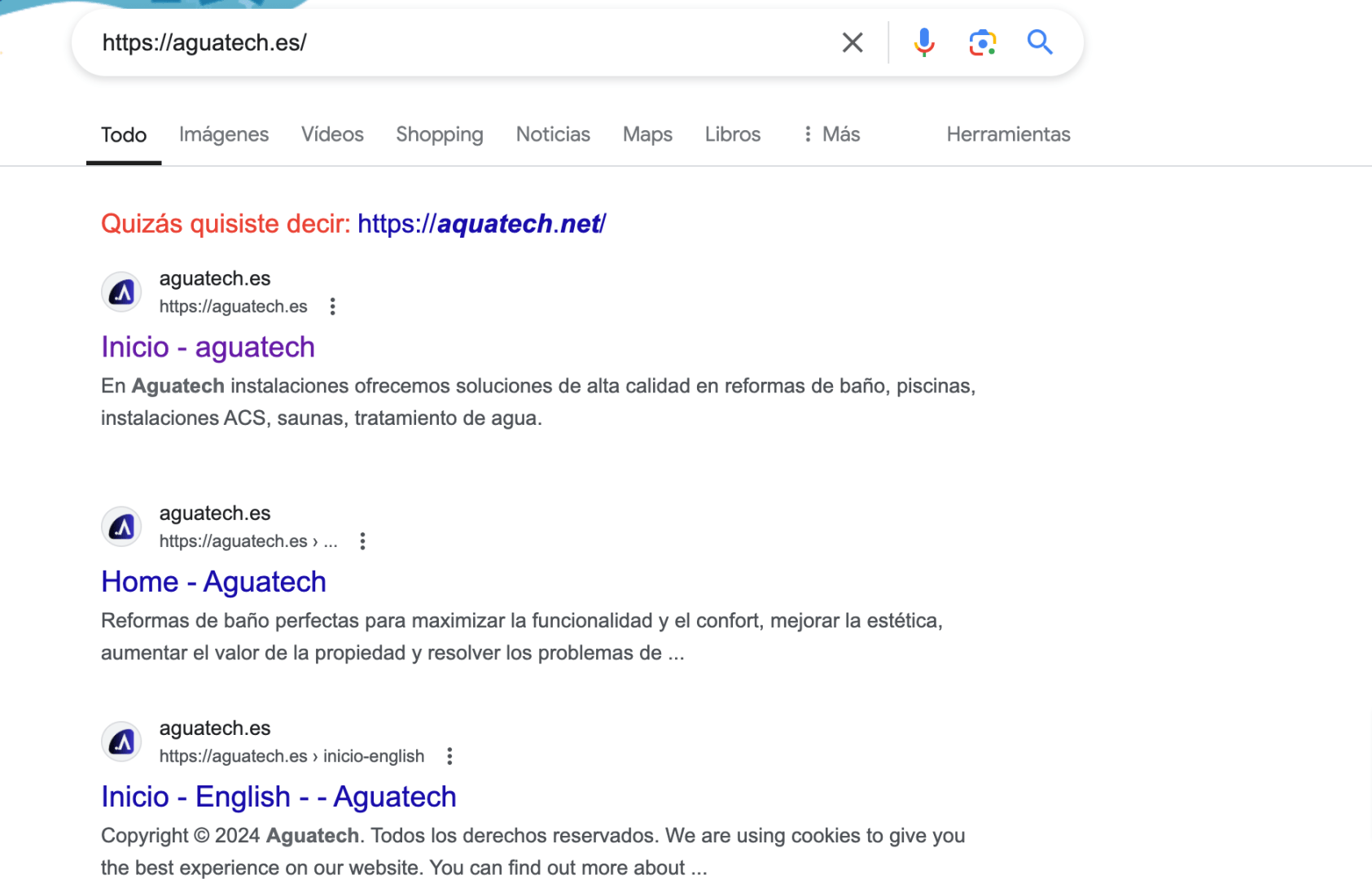Click the https://aguatech.es › inicio-english breadcrumb

coord(291,756)
